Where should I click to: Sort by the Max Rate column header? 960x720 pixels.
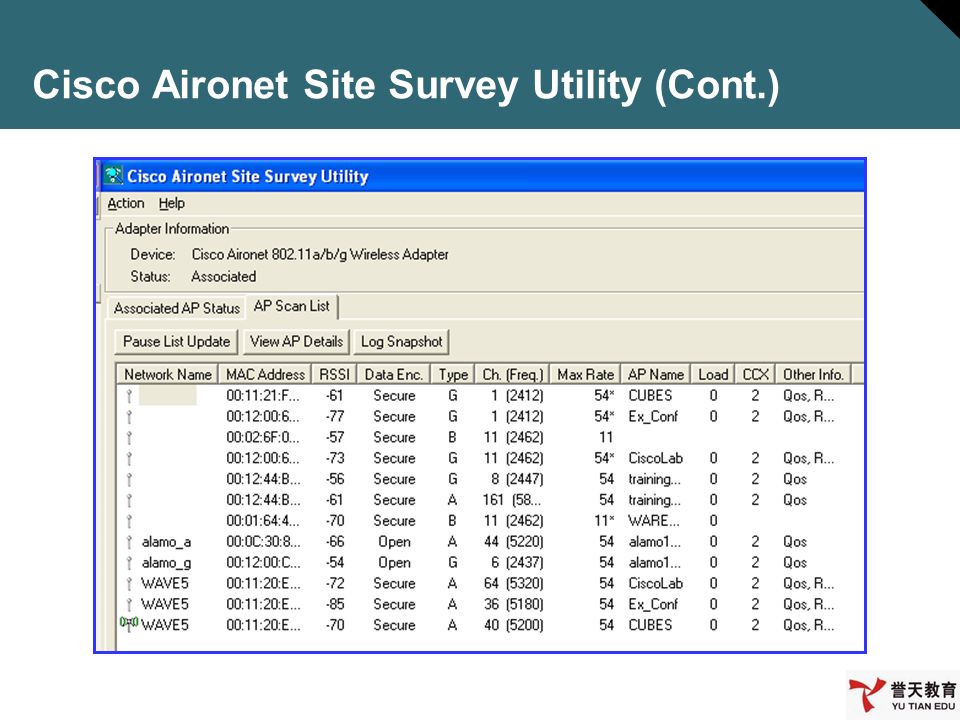[585, 374]
